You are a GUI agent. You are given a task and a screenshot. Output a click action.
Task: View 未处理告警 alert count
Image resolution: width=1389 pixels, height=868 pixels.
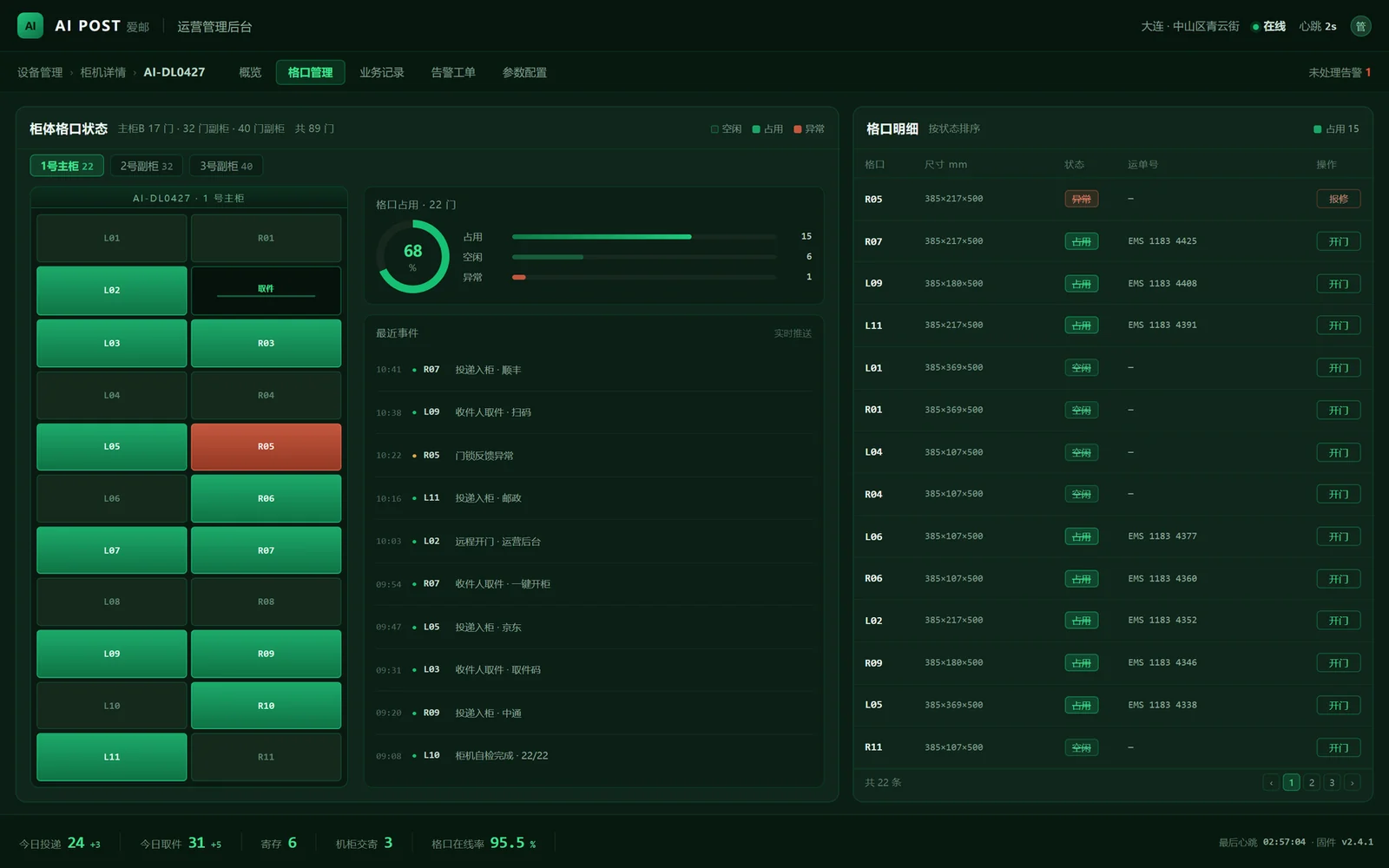coord(1340,72)
